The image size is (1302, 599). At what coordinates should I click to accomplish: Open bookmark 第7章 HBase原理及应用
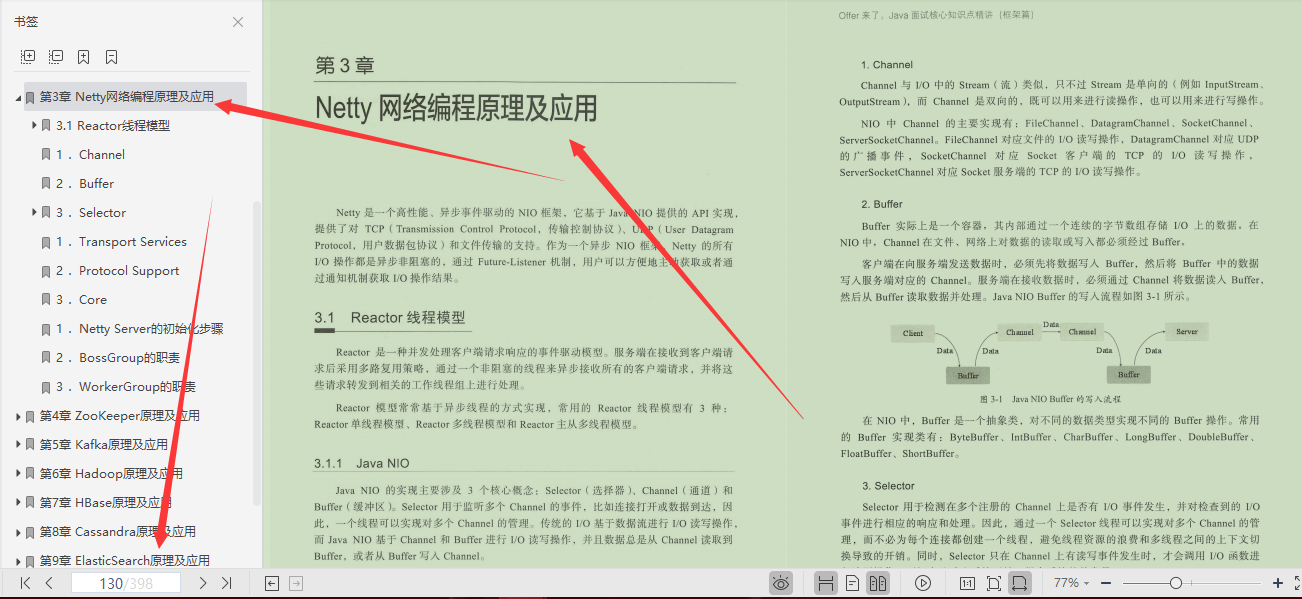click(x=106, y=503)
